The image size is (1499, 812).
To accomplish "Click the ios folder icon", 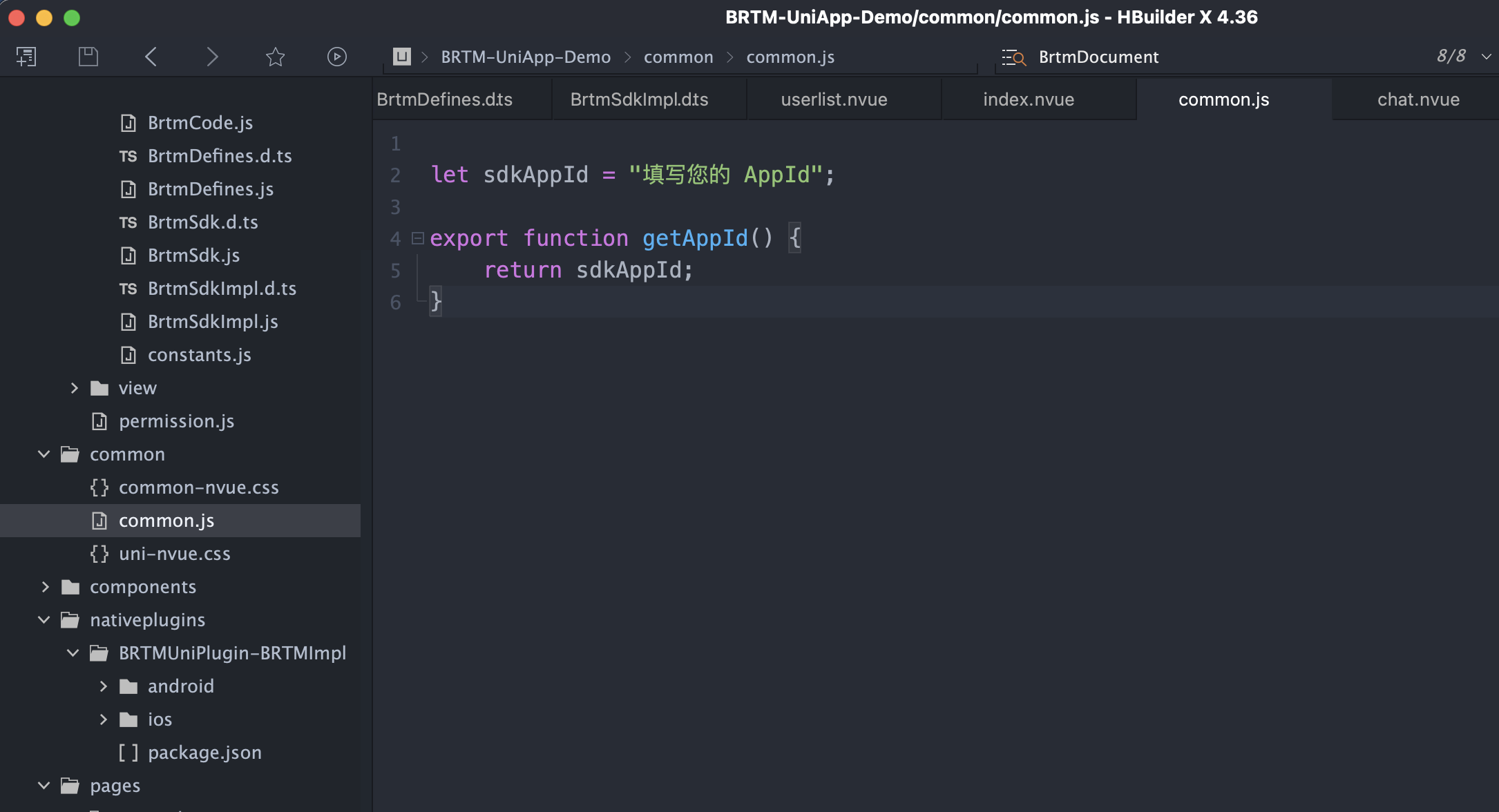I will pos(128,719).
